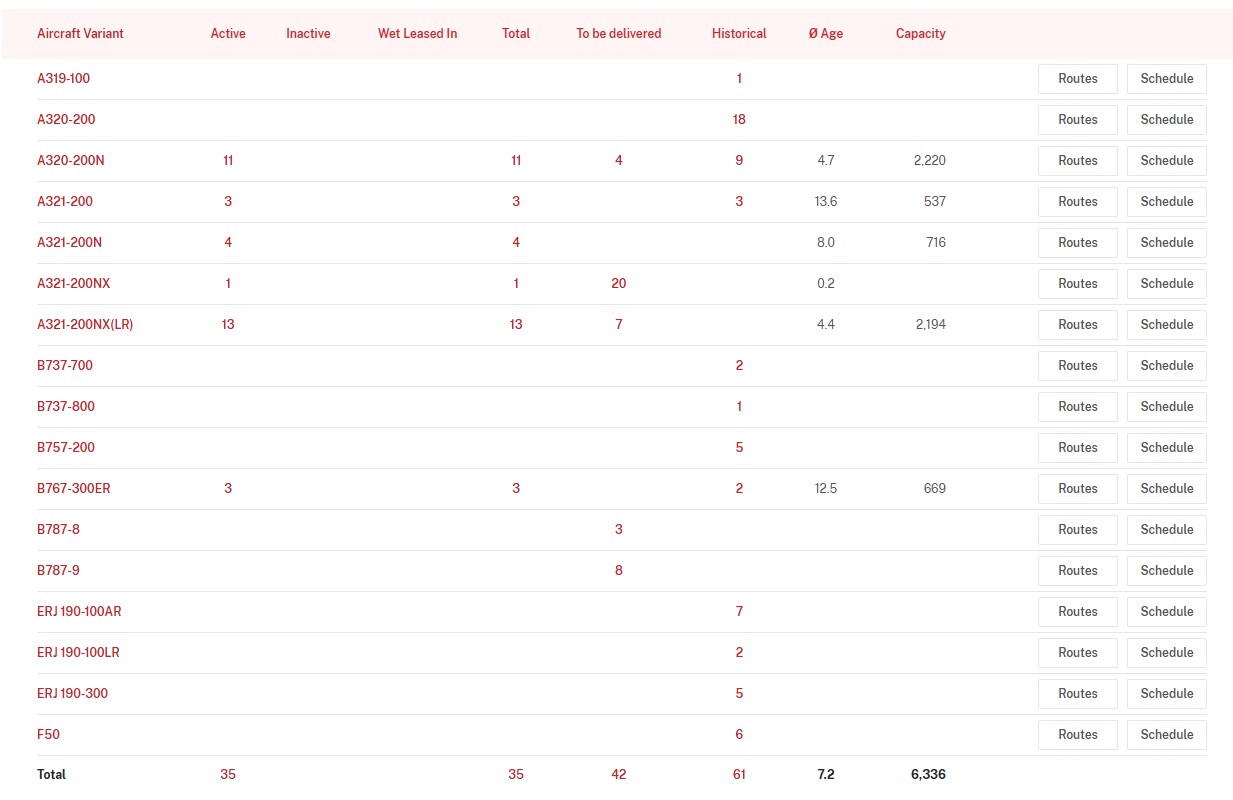View Routes for ERJ 190-300
This screenshot has height=800, width=1233.
(1078, 694)
